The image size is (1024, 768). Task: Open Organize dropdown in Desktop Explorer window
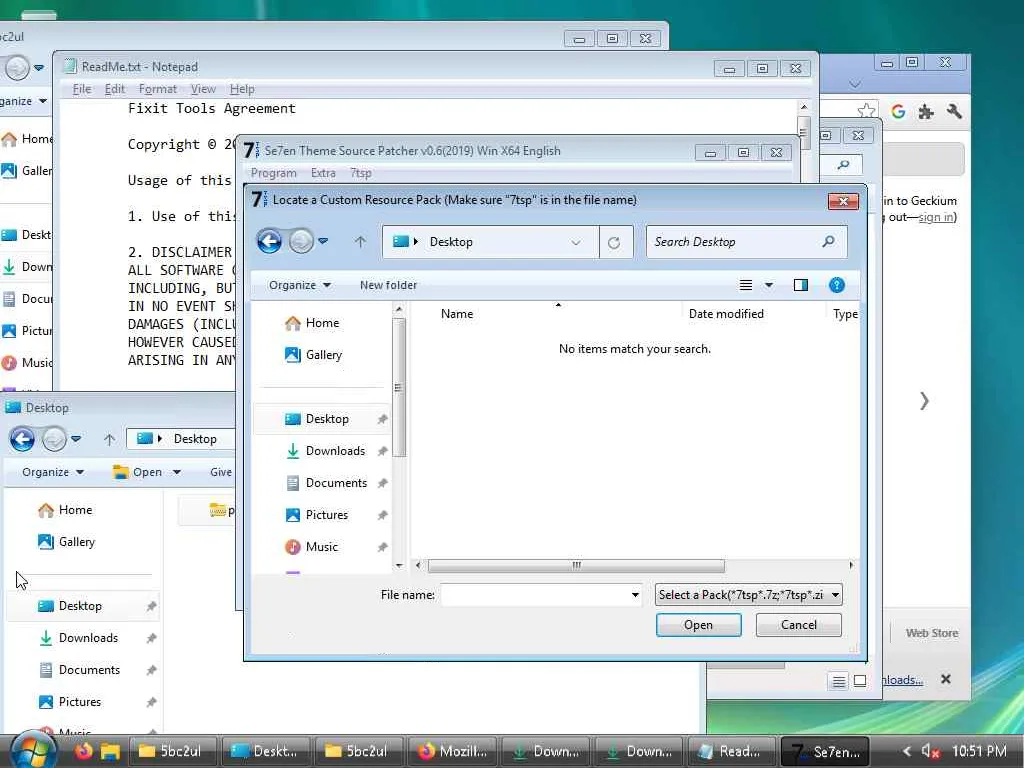[53, 472]
